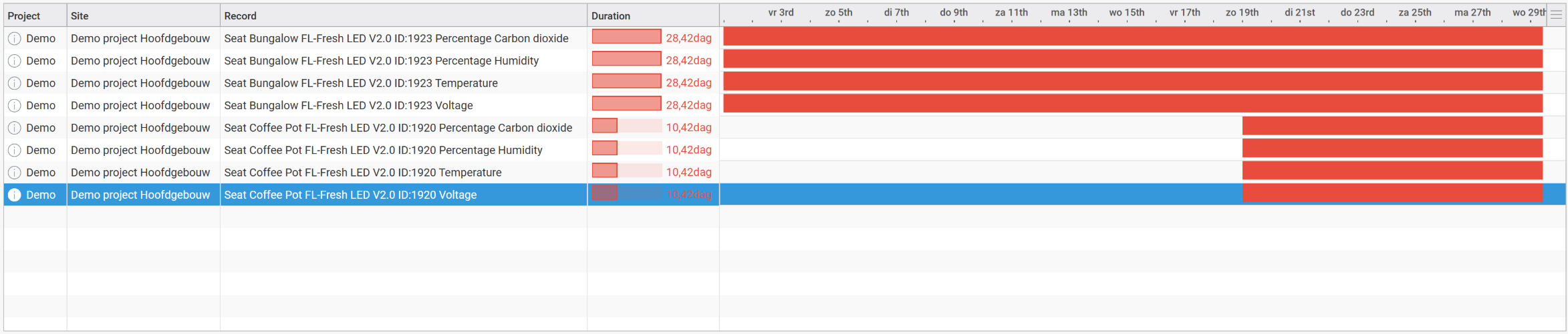The image size is (1568, 334).
Task: Open the timeline hamburger menu icon
Action: point(1556,15)
